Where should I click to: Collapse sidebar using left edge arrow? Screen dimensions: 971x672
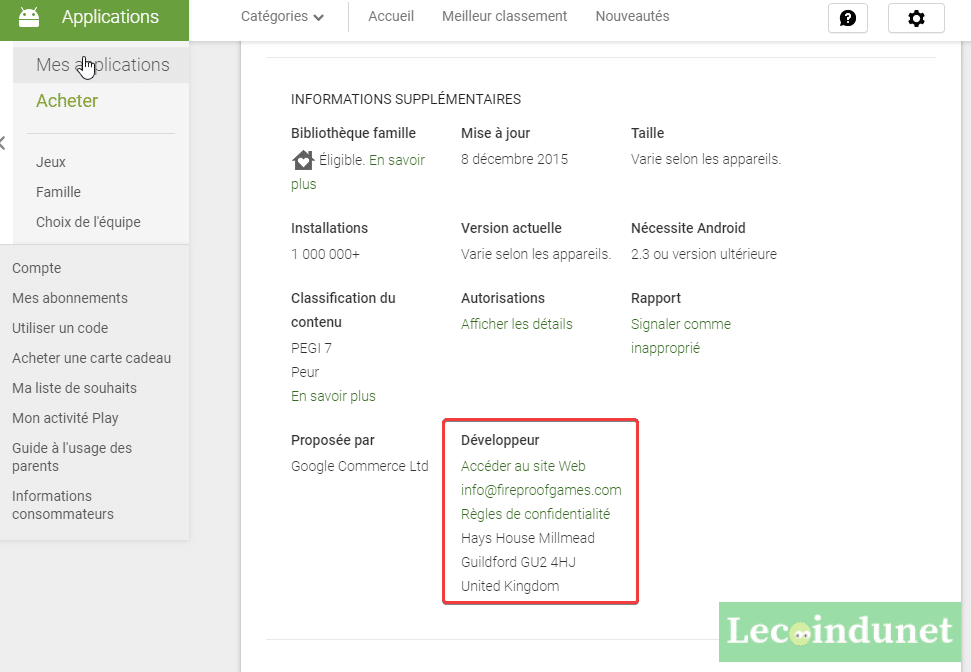pyautogui.click(x=3, y=143)
